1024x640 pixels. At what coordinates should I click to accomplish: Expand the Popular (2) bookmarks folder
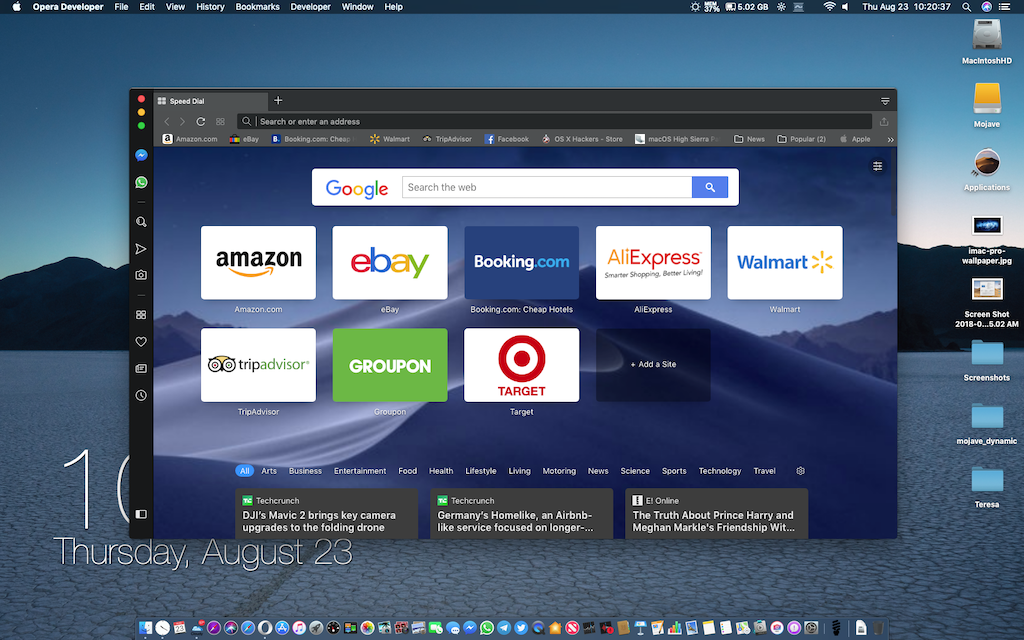point(801,139)
